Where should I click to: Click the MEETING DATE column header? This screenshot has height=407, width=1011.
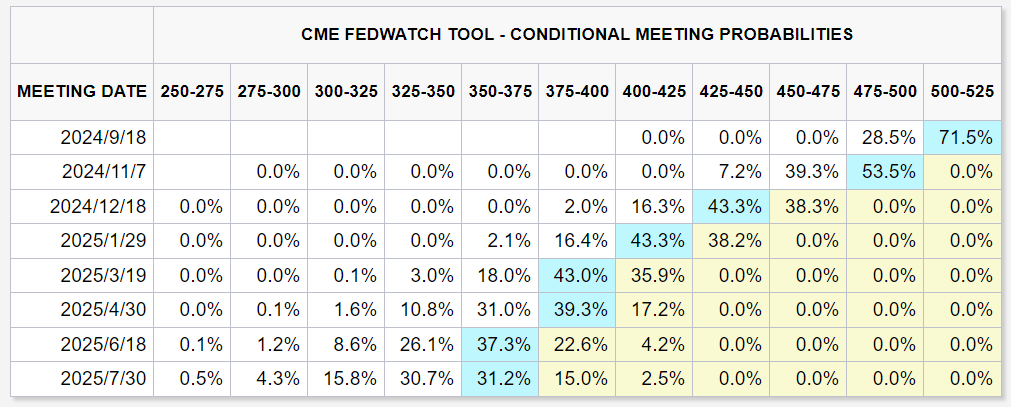pyautogui.click(x=81, y=91)
